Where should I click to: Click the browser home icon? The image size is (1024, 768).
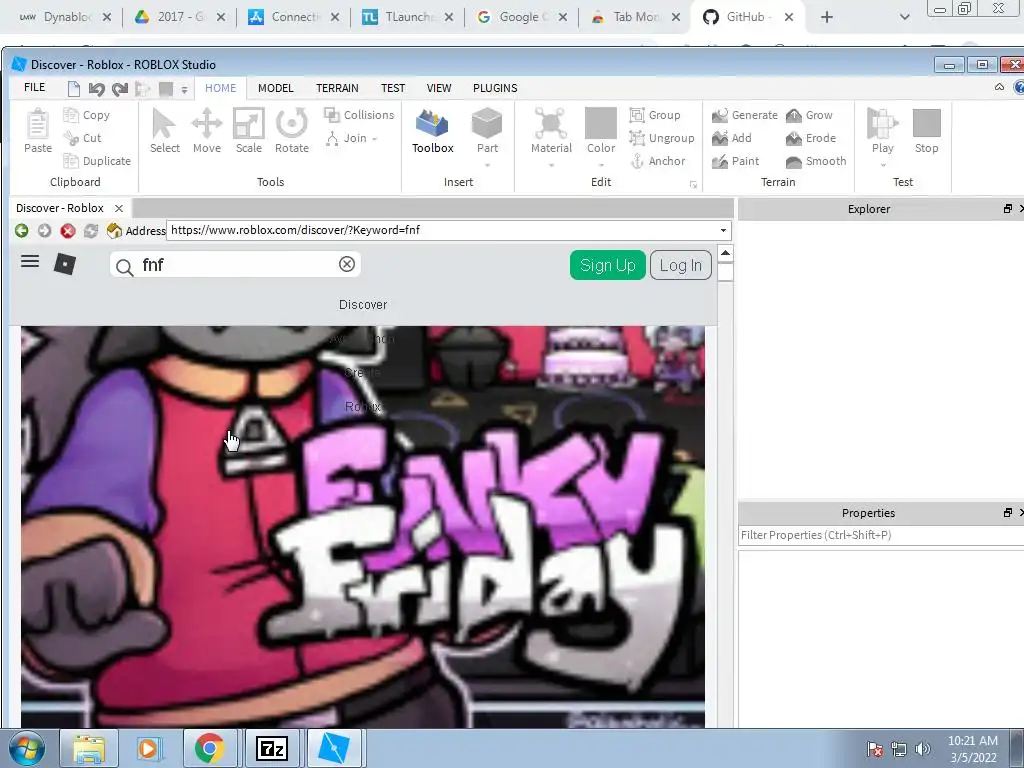(x=114, y=231)
